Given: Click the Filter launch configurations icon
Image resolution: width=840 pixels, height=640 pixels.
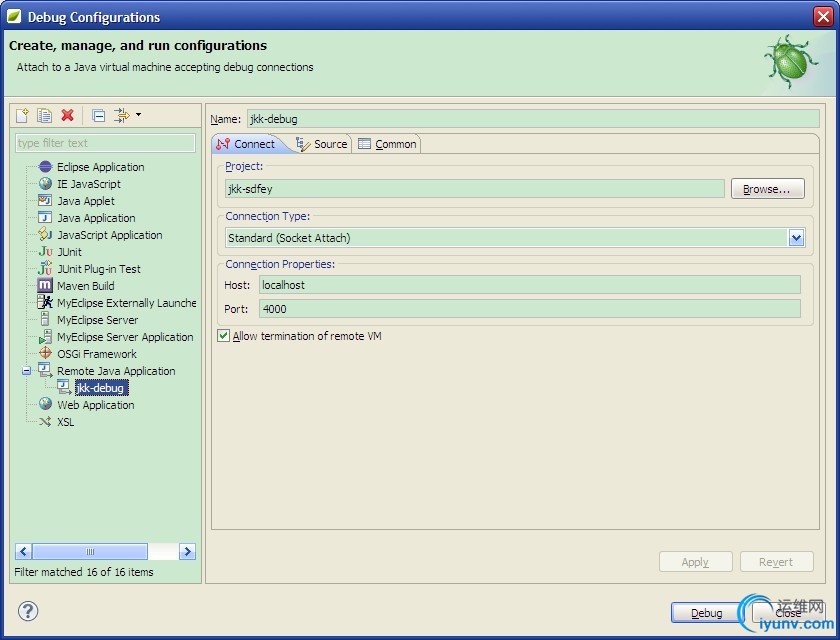Looking at the screenshot, I should click(122, 115).
